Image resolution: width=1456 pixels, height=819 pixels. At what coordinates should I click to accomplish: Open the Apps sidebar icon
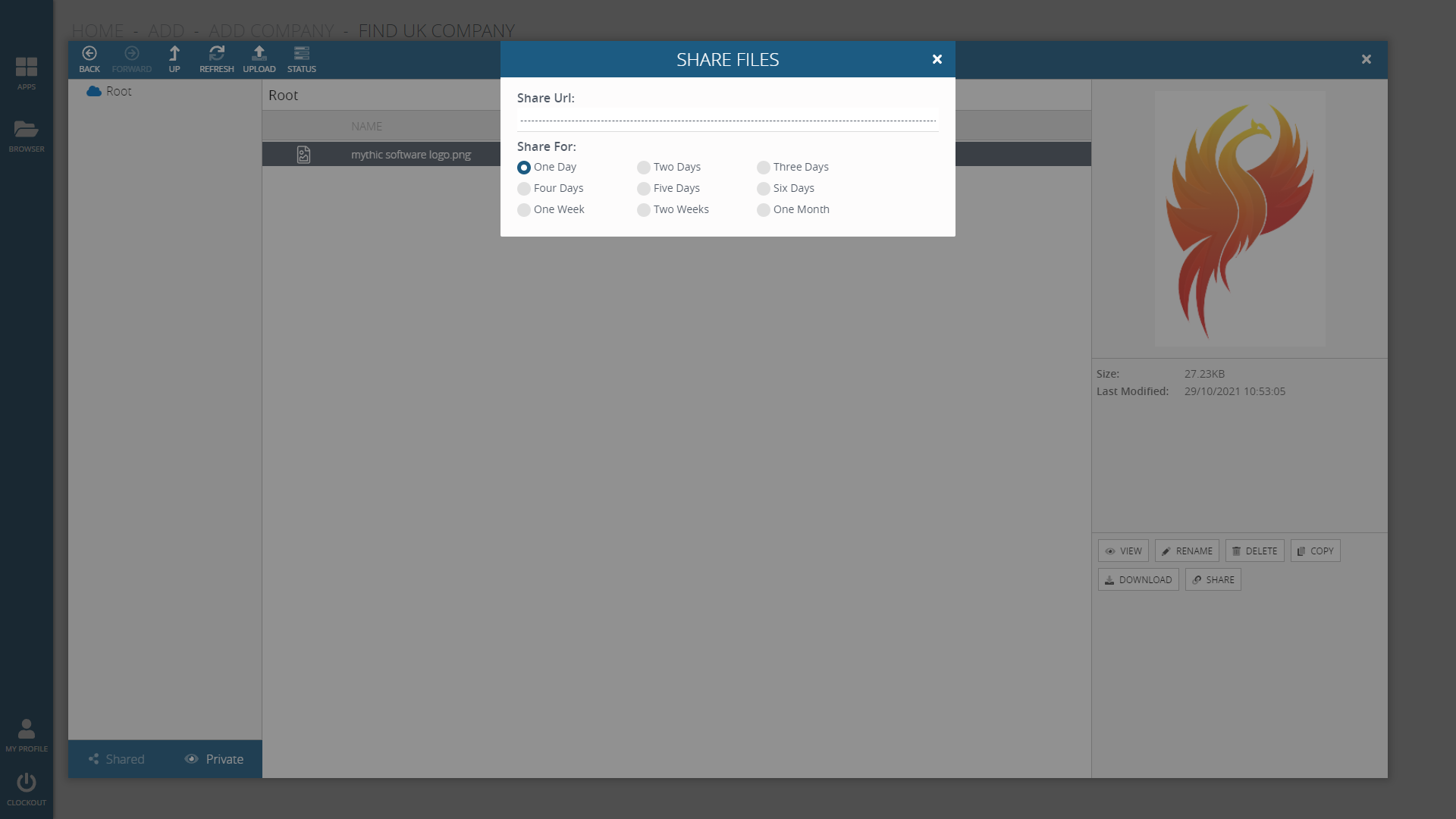click(27, 68)
